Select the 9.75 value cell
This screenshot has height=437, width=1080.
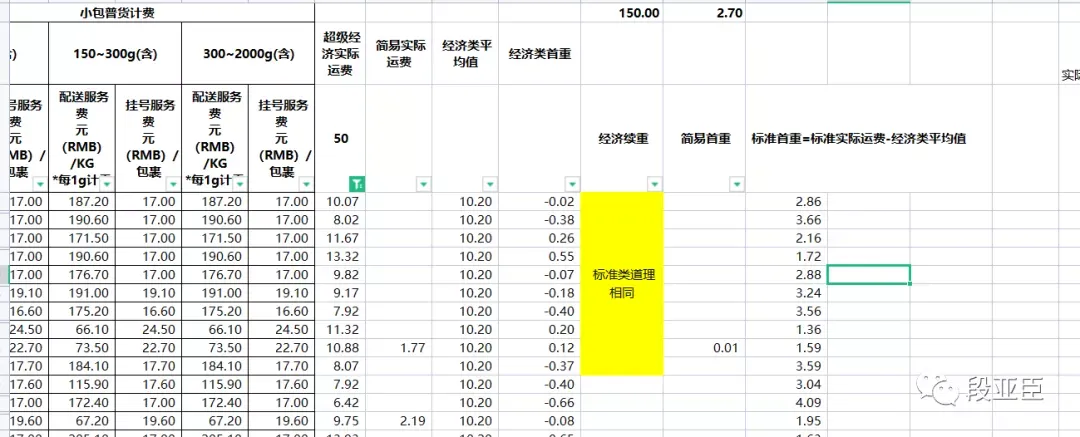coord(340,420)
